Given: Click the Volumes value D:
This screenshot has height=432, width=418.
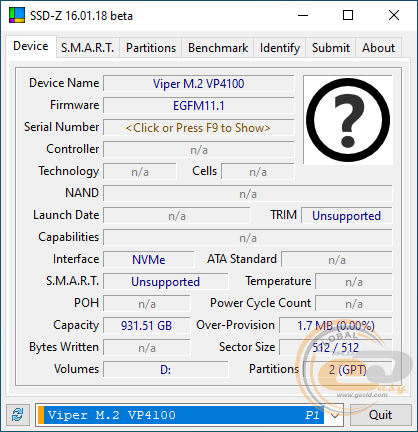Looking at the screenshot, I should [x=166, y=370].
